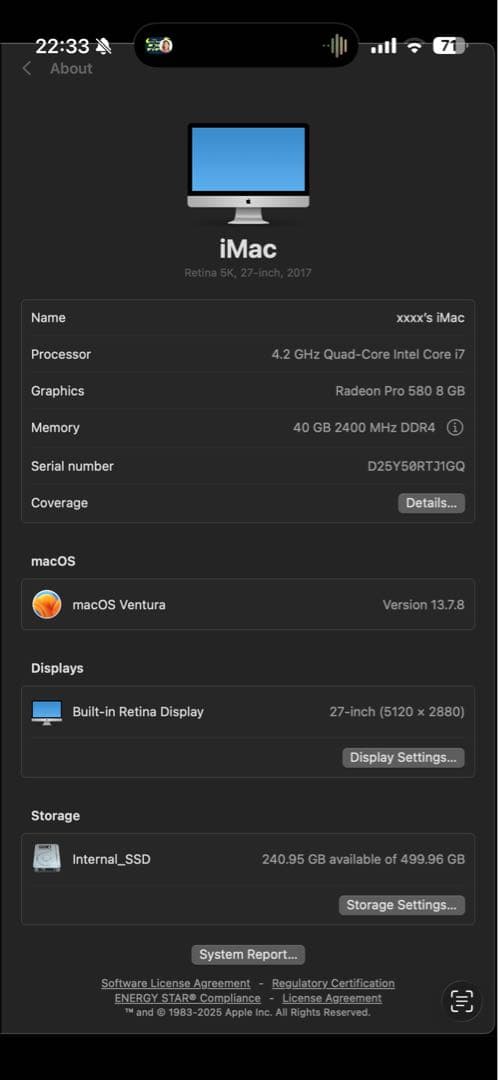498x1080 pixels.
Task: Tap the muted bell status icon
Action: [x=103, y=46]
